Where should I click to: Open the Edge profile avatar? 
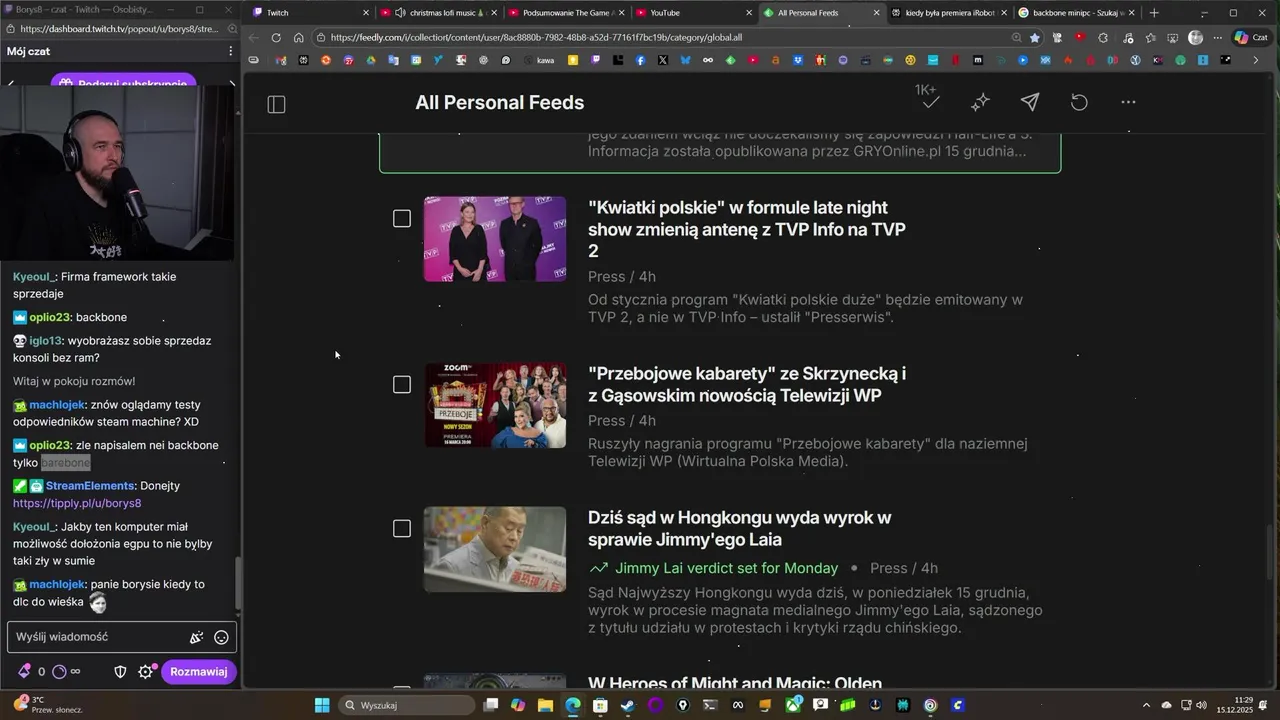(x=1195, y=38)
